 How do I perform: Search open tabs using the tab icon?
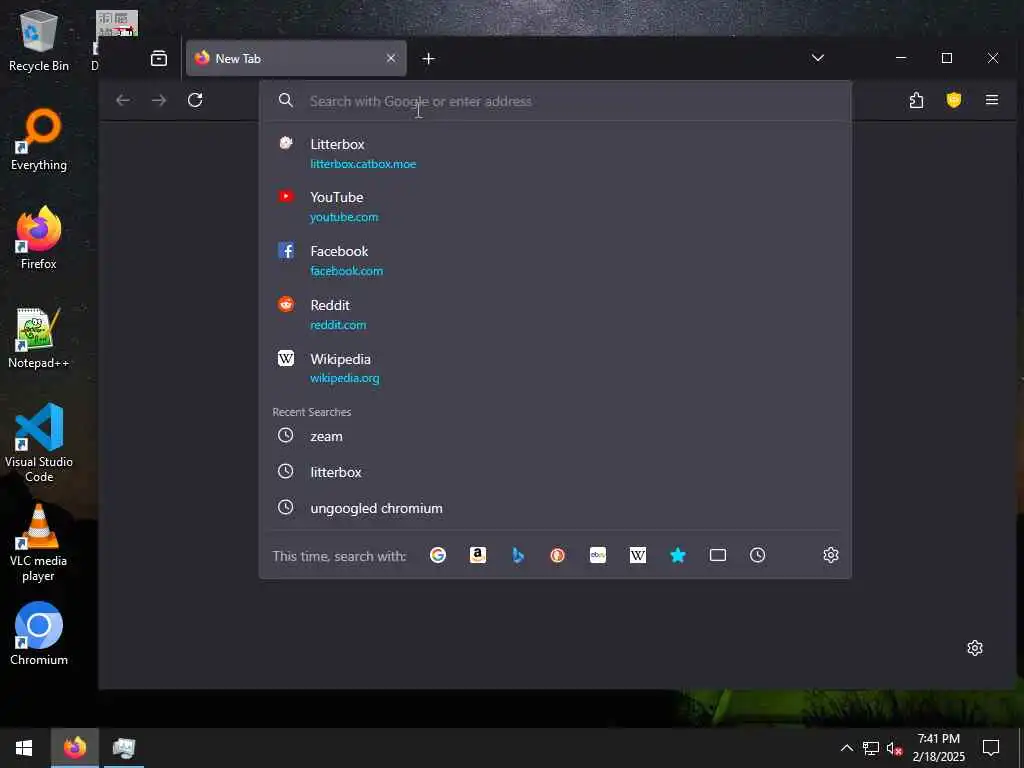coord(718,555)
